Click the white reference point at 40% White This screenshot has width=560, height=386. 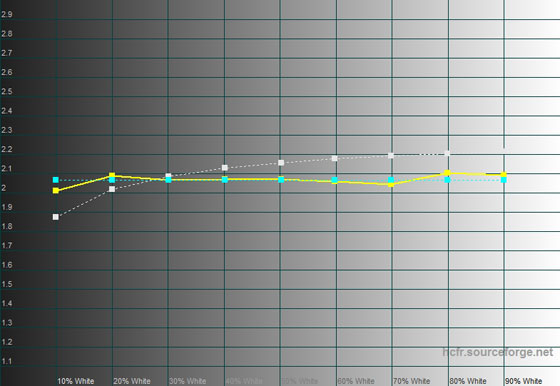pyautogui.click(x=225, y=168)
